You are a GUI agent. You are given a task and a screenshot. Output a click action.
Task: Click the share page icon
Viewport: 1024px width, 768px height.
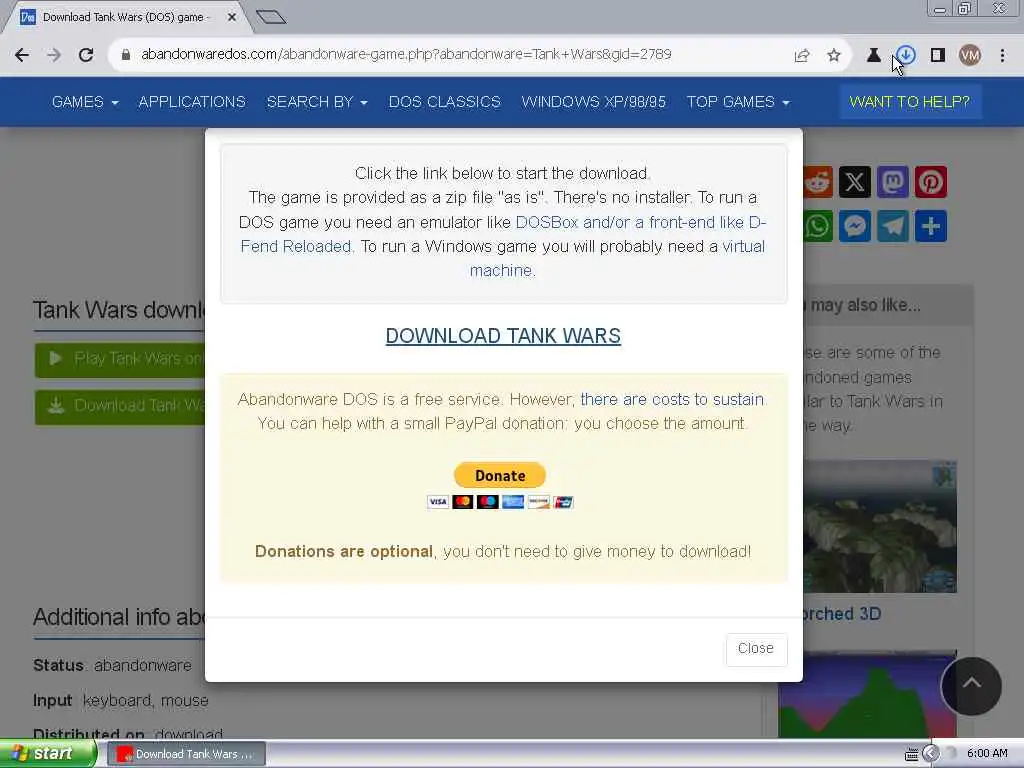tap(802, 56)
